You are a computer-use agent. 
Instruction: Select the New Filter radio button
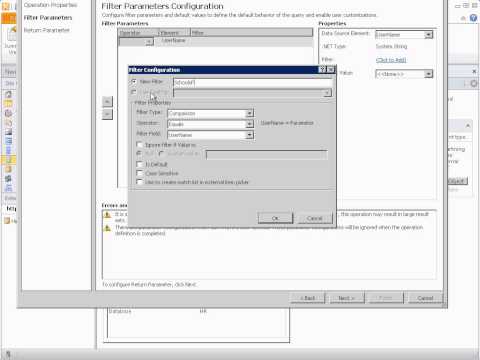pos(134,81)
